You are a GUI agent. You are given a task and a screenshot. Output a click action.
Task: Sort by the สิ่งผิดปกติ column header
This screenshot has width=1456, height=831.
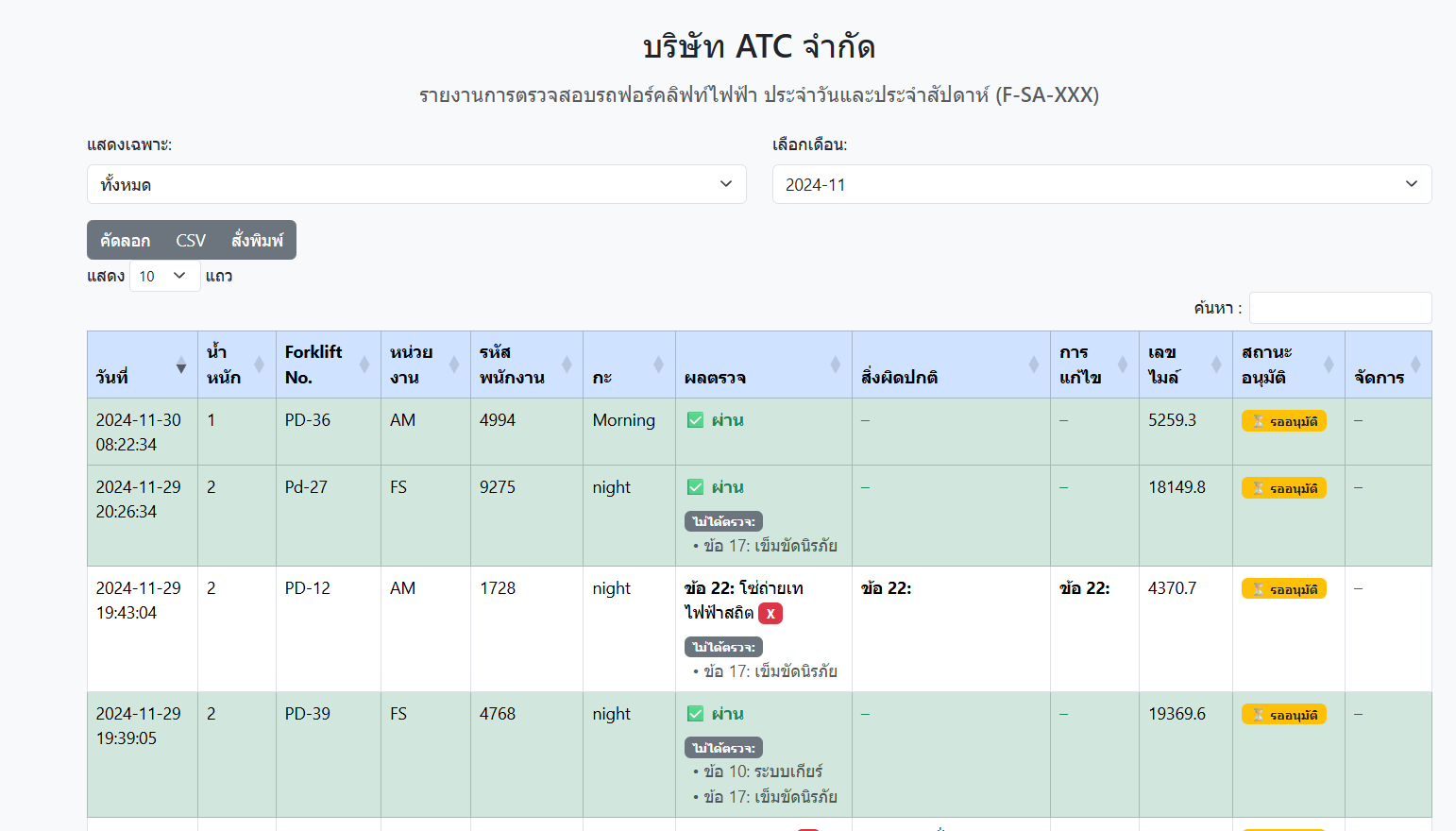pyautogui.click(x=951, y=365)
